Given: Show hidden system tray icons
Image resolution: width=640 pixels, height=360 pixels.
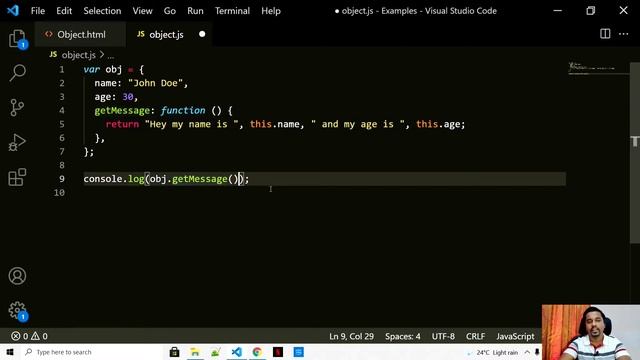Looking at the screenshot, I should [x=527, y=352].
